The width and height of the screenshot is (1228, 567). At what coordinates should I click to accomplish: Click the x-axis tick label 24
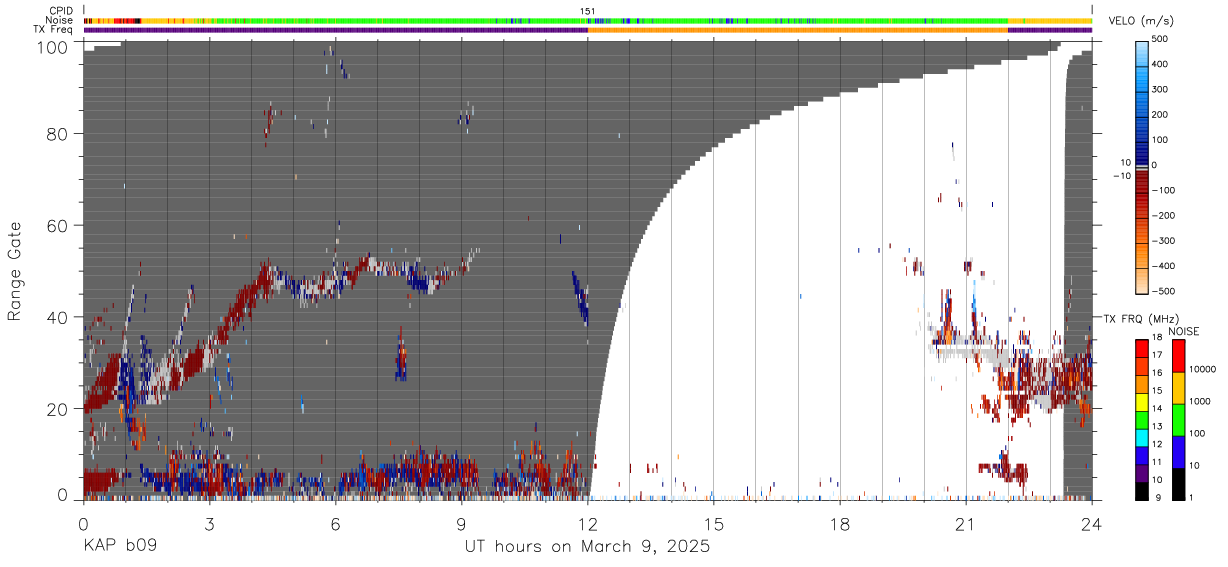tap(1092, 523)
